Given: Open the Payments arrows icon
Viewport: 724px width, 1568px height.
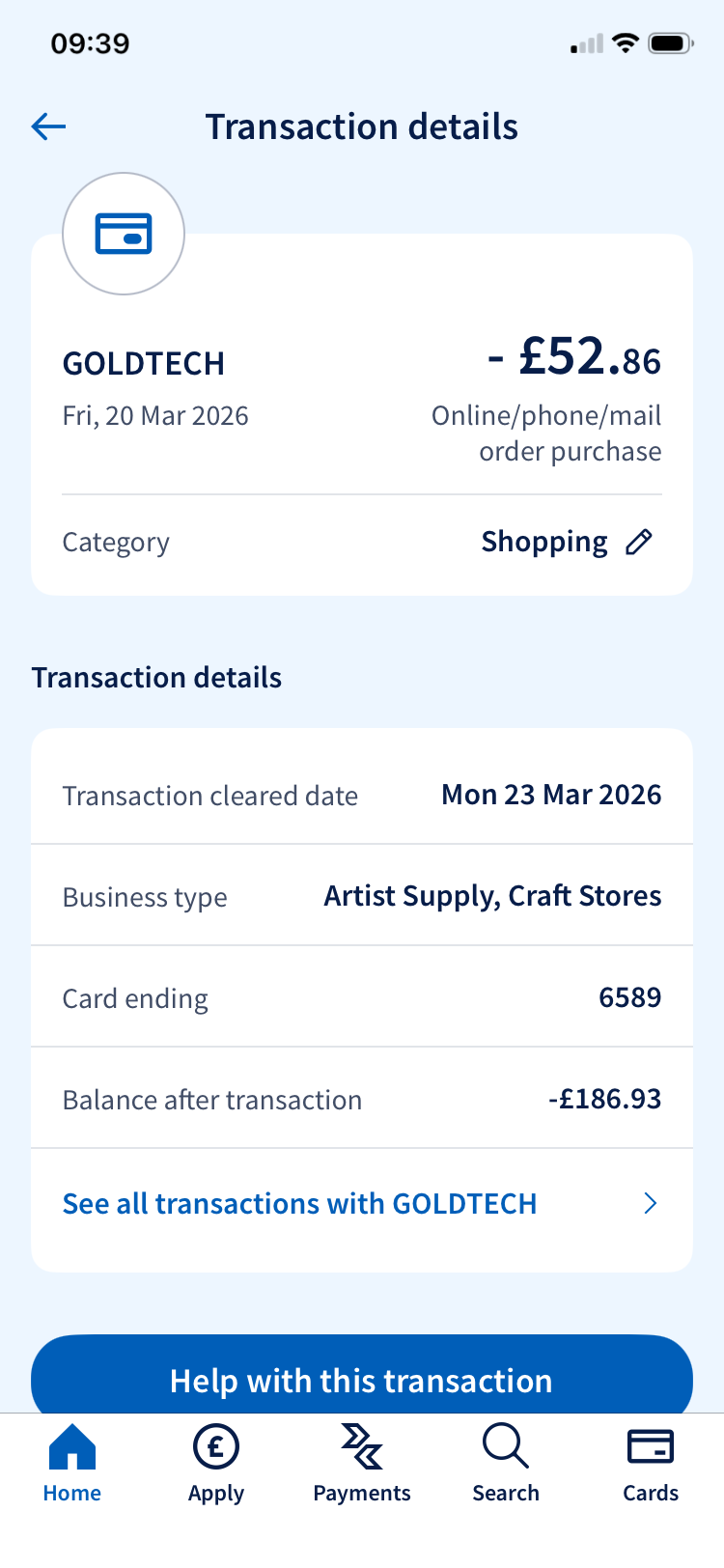Looking at the screenshot, I should (x=362, y=1447).
